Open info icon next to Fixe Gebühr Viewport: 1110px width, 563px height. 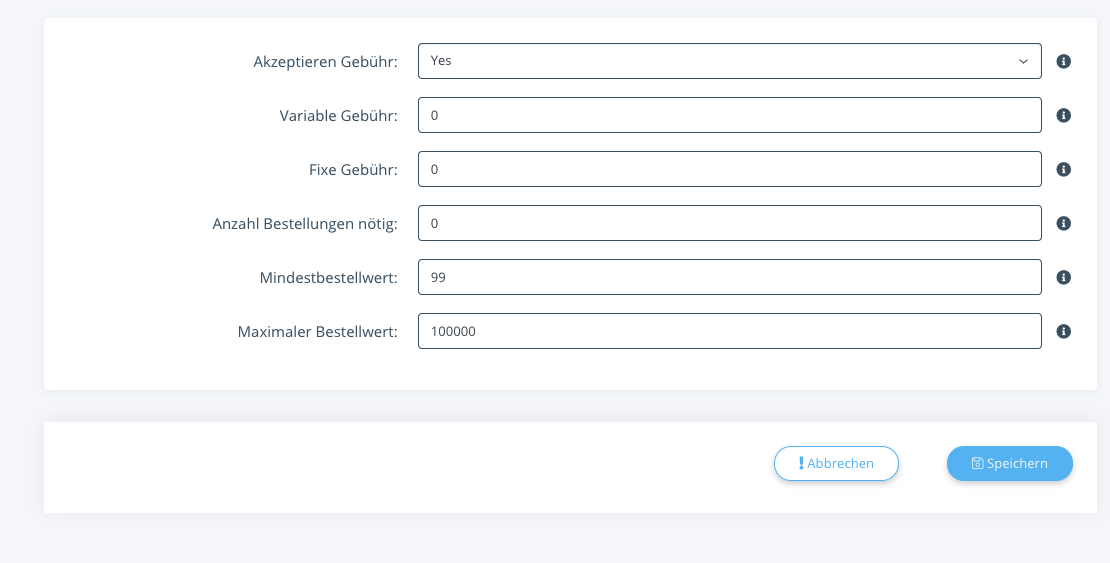[x=1063, y=169]
